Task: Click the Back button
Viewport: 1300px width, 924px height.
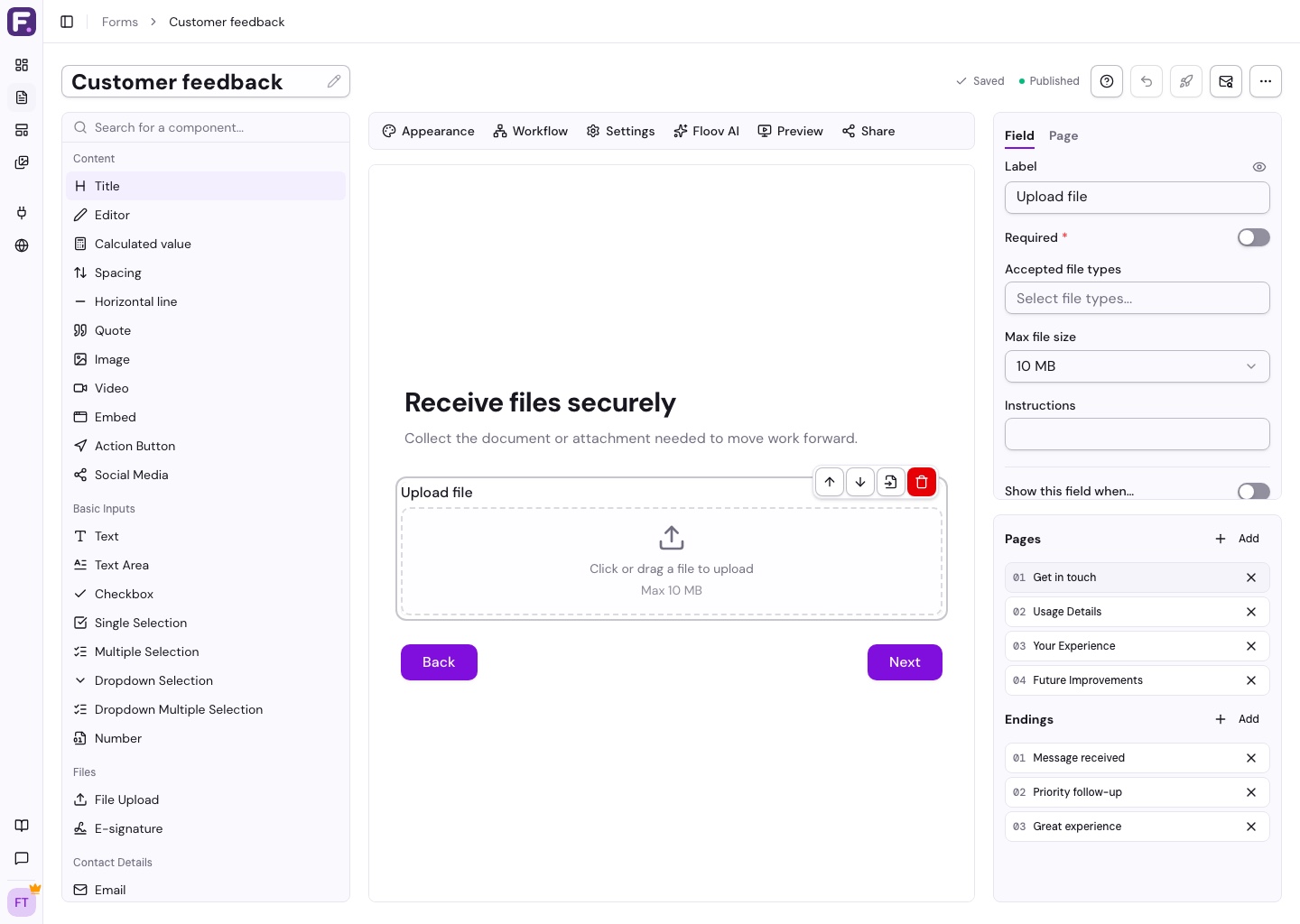Action: pyautogui.click(x=439, y=662)
